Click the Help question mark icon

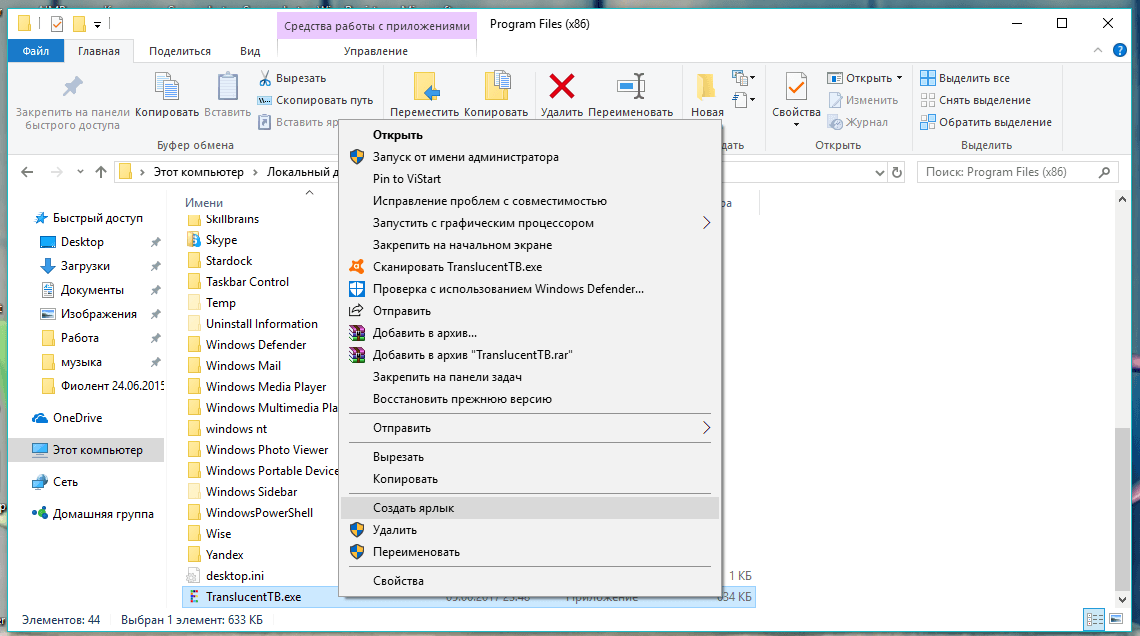1120,50
